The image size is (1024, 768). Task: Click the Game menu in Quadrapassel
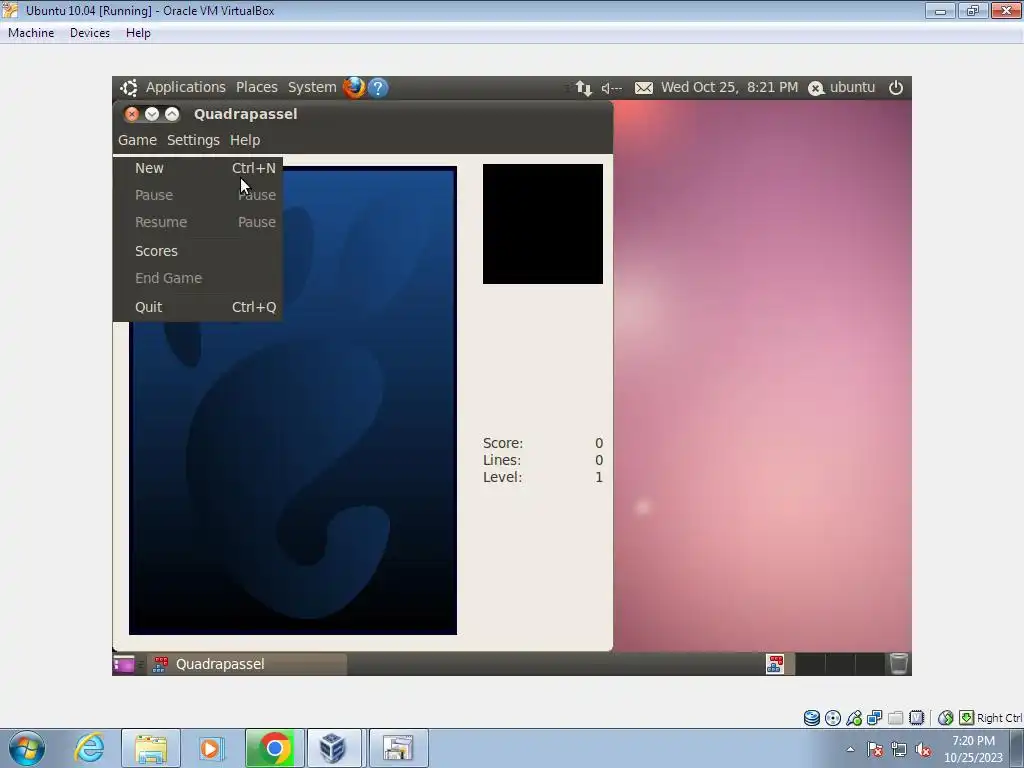(137, 140)
